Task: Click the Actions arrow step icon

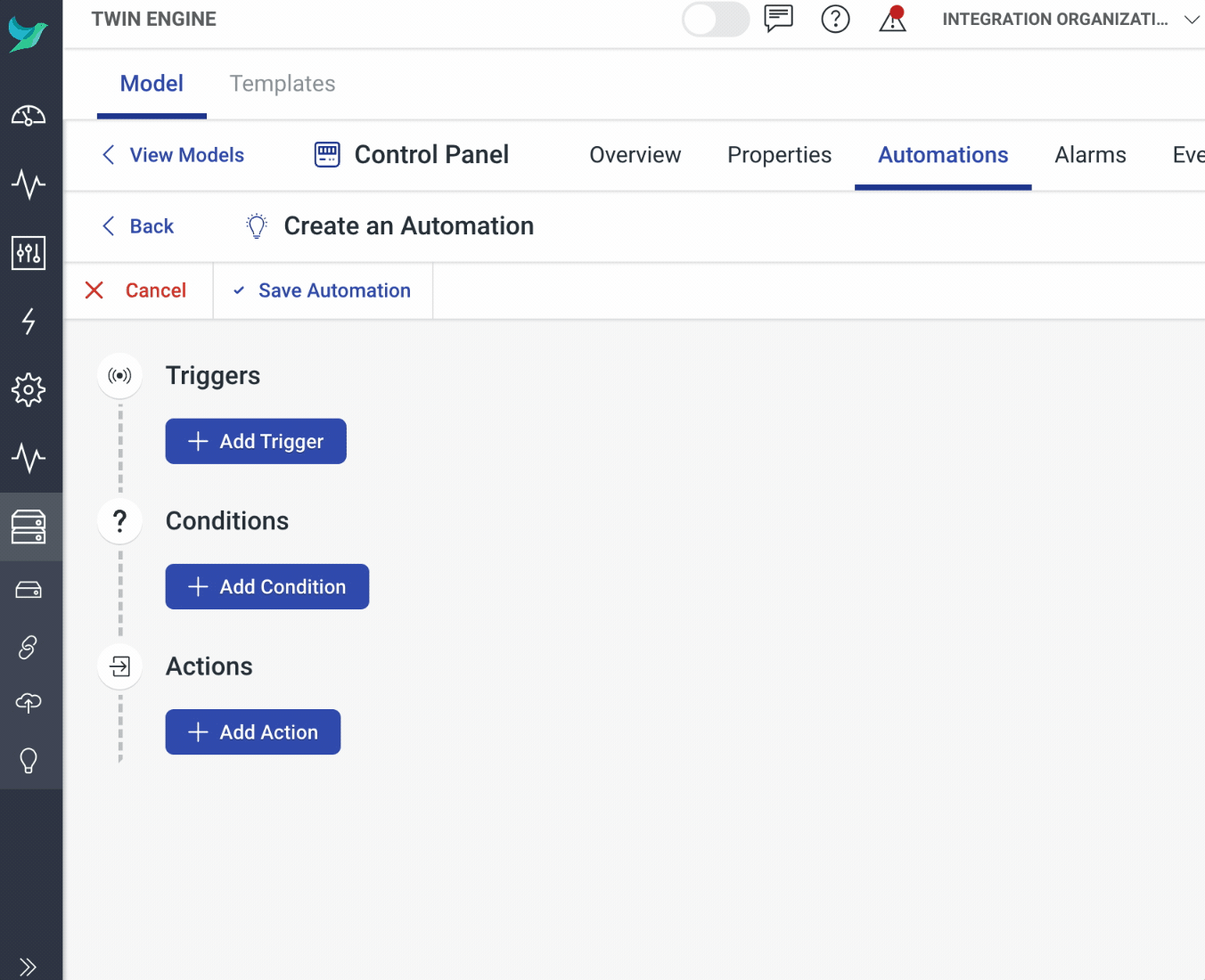Action: tap(119, 666)
